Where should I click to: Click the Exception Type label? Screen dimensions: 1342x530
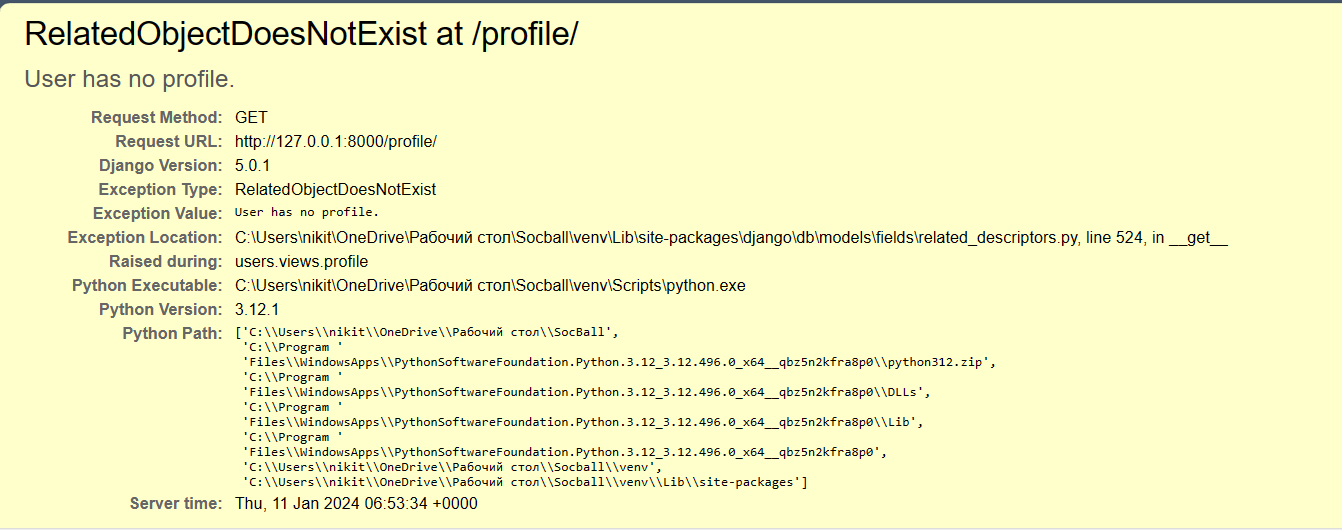pos(160,190)
